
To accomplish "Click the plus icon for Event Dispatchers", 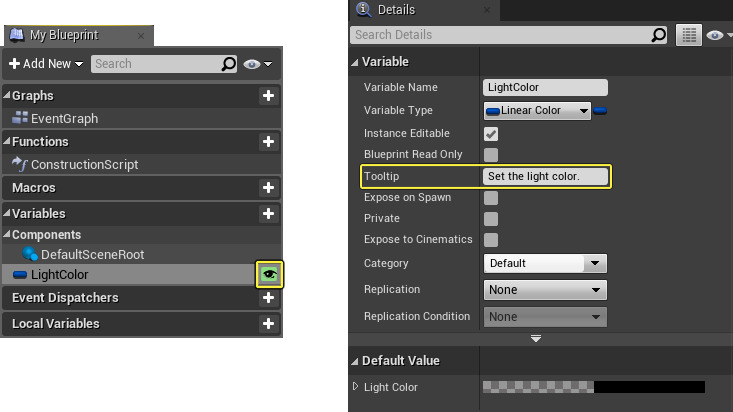I will (268, 298).
